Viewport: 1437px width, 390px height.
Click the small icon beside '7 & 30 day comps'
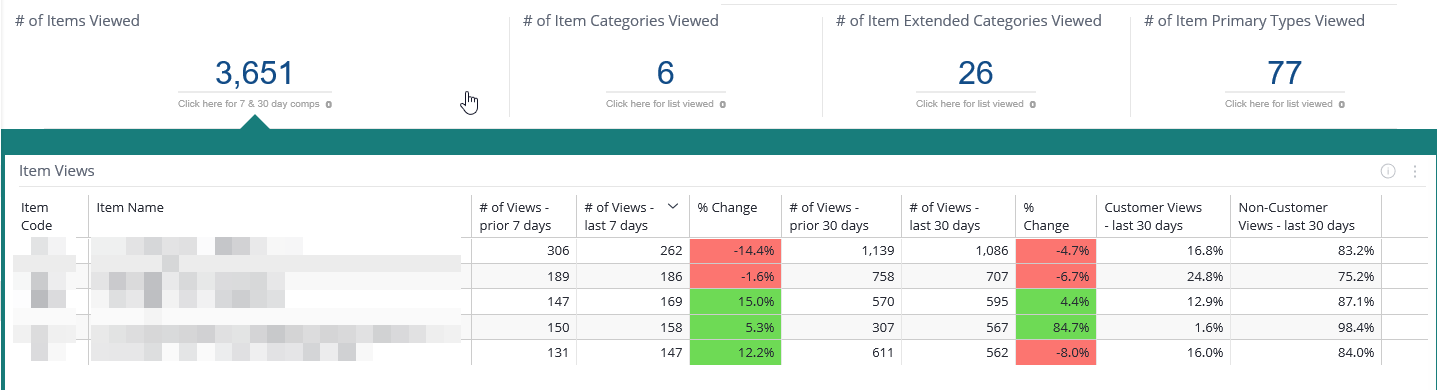coord(329,103)
